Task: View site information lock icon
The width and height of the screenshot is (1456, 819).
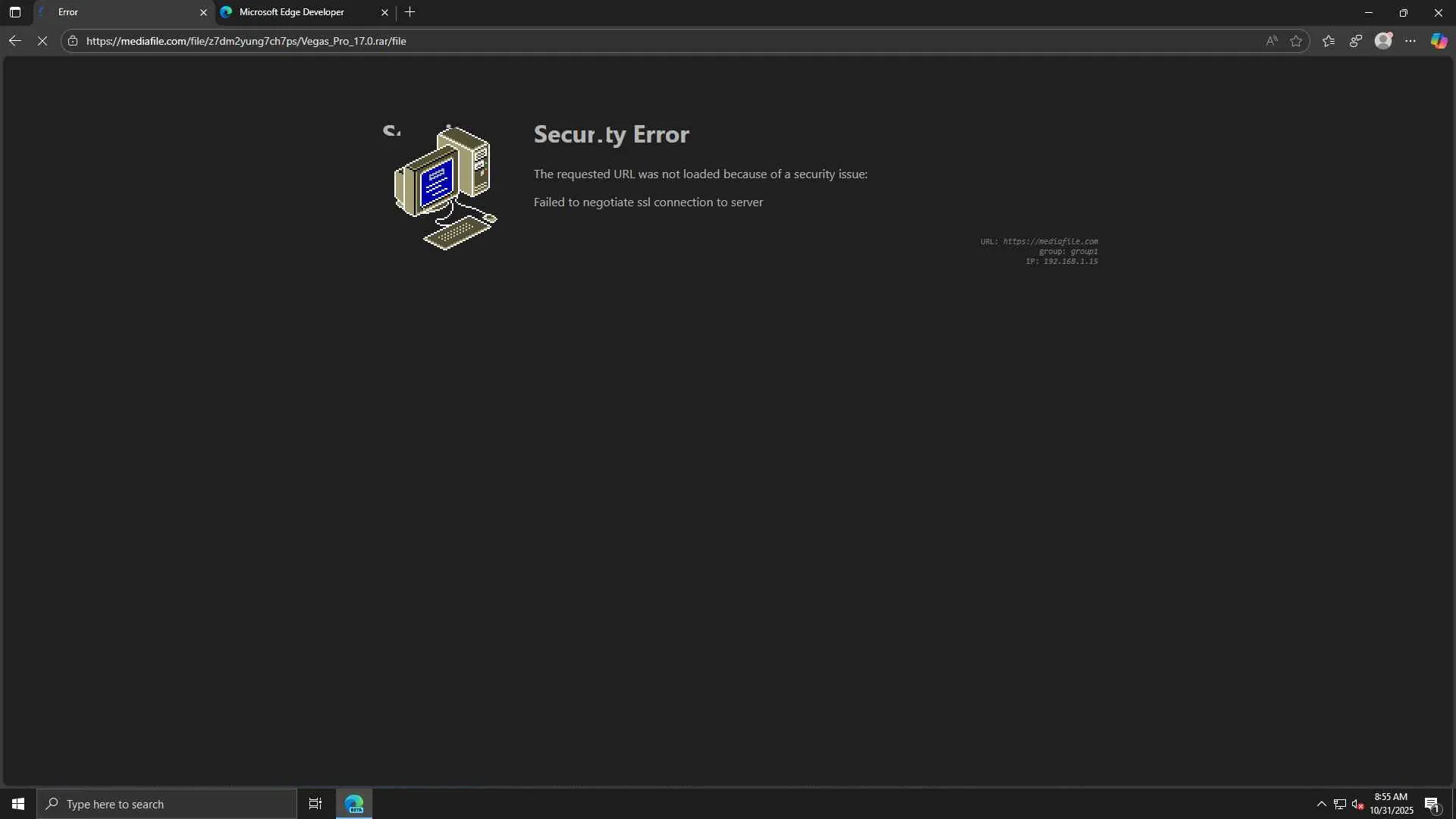Action: click(73, 41)
